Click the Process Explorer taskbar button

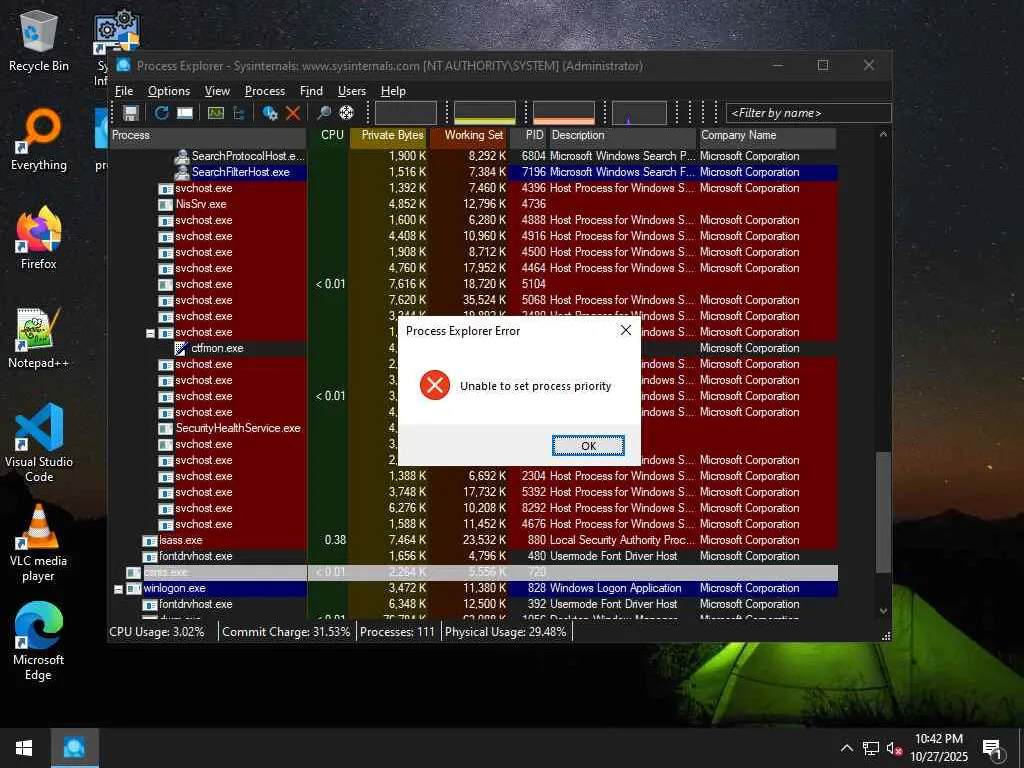[x=74, y=748]
